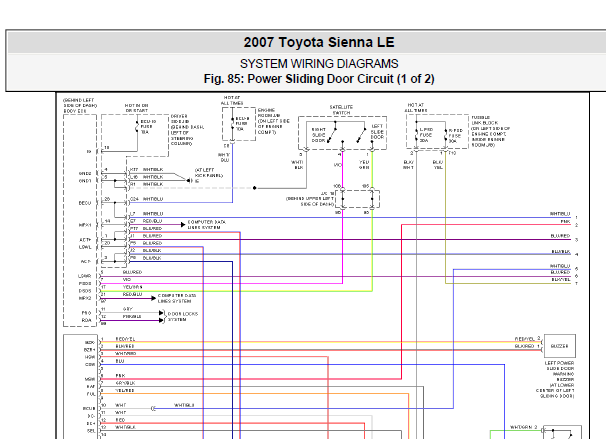Select the 'DOOR LOCKS SYSTEM' reference
Viewport: 606px width, 439px height.
(182, 317)
